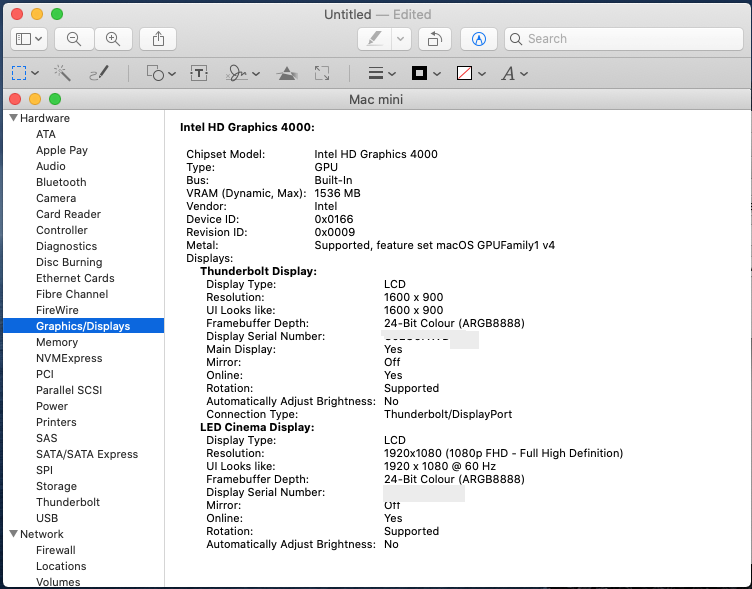Select Storage in the sidebar
This screenshot has height=589, width=752.
[x=57, y=486]
